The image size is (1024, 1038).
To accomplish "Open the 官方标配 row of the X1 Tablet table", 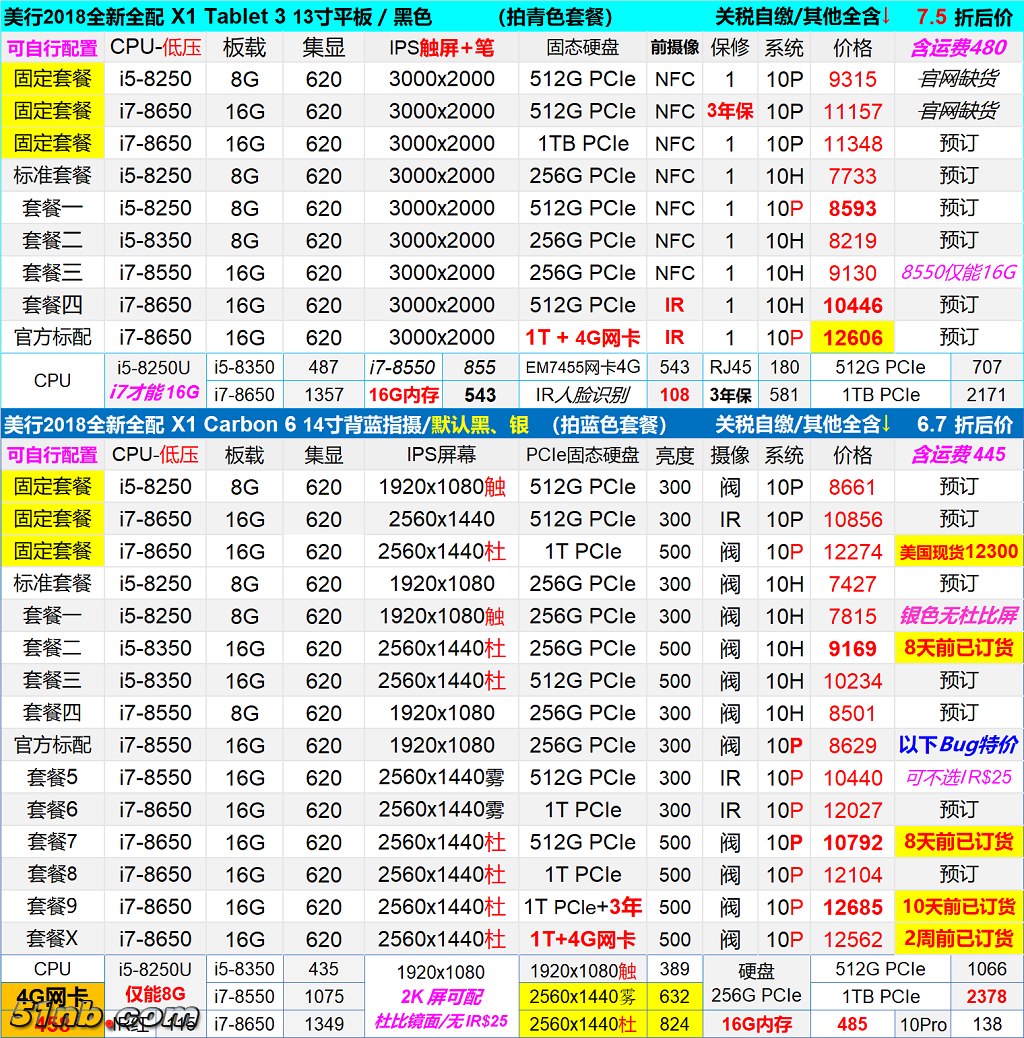I will tap(52, 337).
